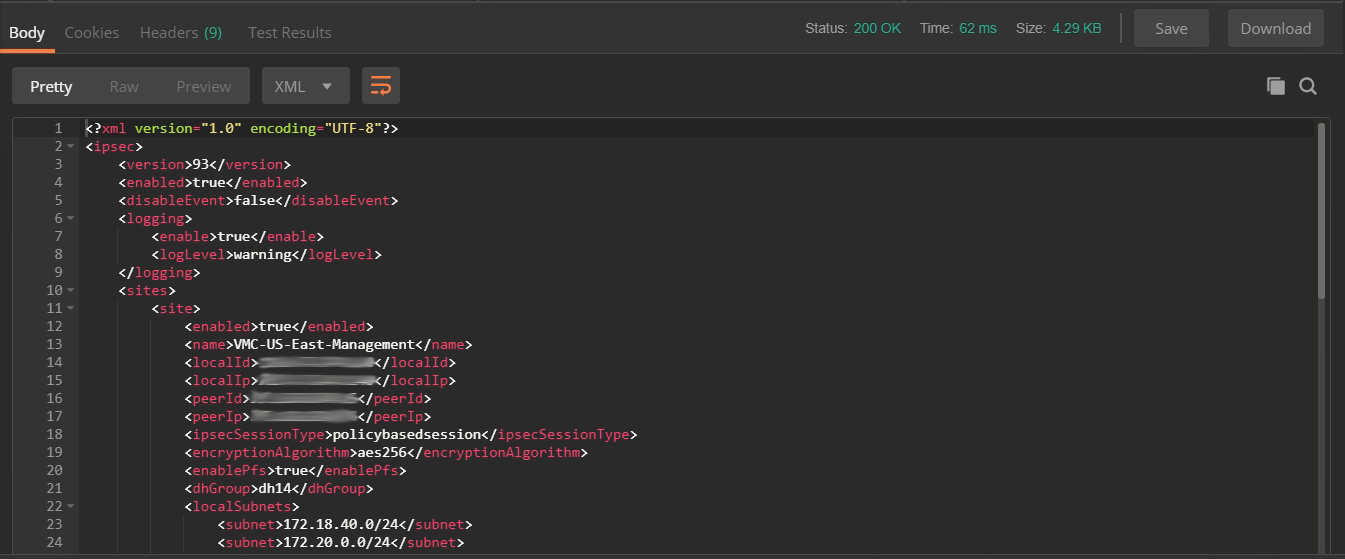Open the XML format dropdown
1345x559 pixels.
(305, 86)
